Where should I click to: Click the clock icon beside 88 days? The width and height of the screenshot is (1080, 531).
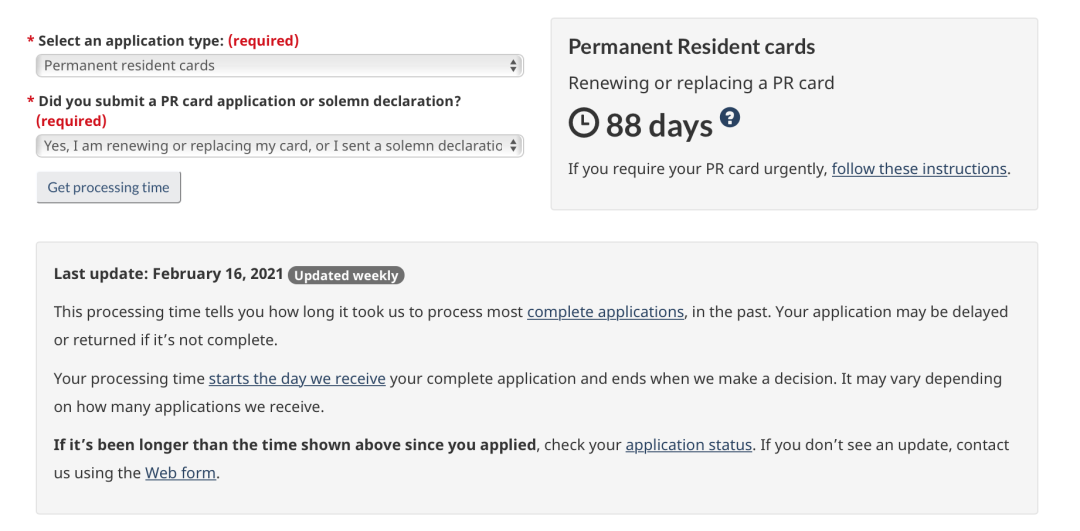click(x=583, y=124)
